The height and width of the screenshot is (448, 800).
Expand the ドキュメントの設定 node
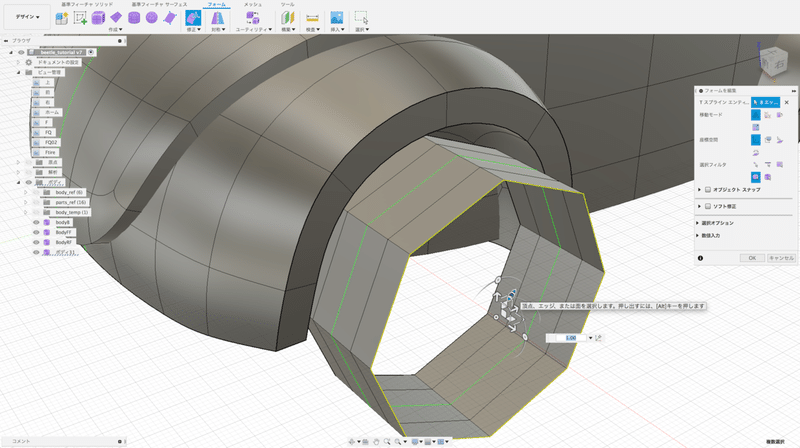18,62
